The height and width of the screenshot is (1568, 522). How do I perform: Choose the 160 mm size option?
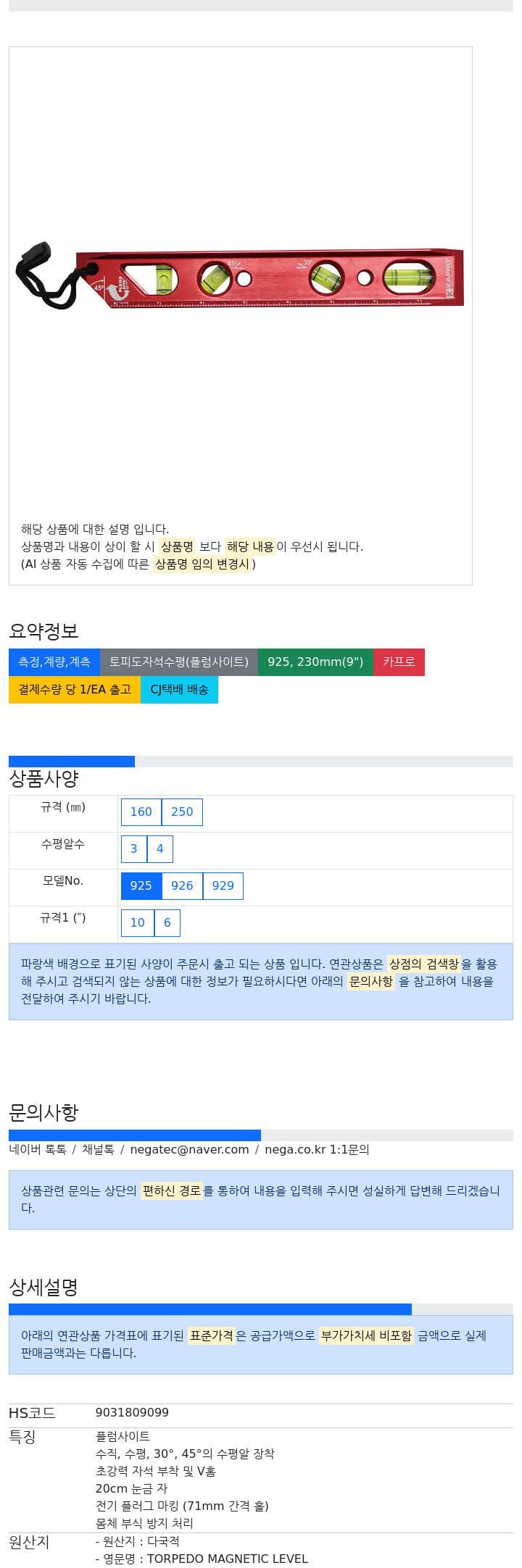(x=141, y=812)
